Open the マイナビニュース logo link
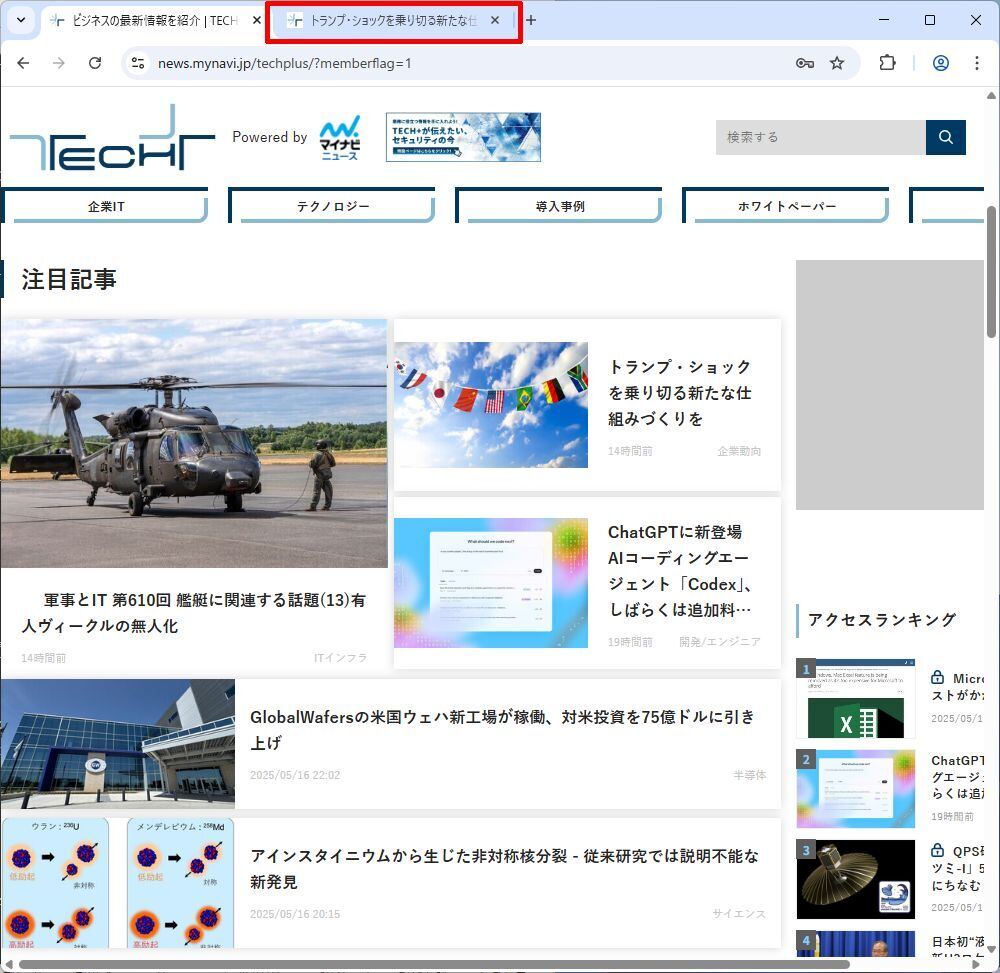Image resolution: width=1000 pixels, height=973 pixels. [340, 138]
